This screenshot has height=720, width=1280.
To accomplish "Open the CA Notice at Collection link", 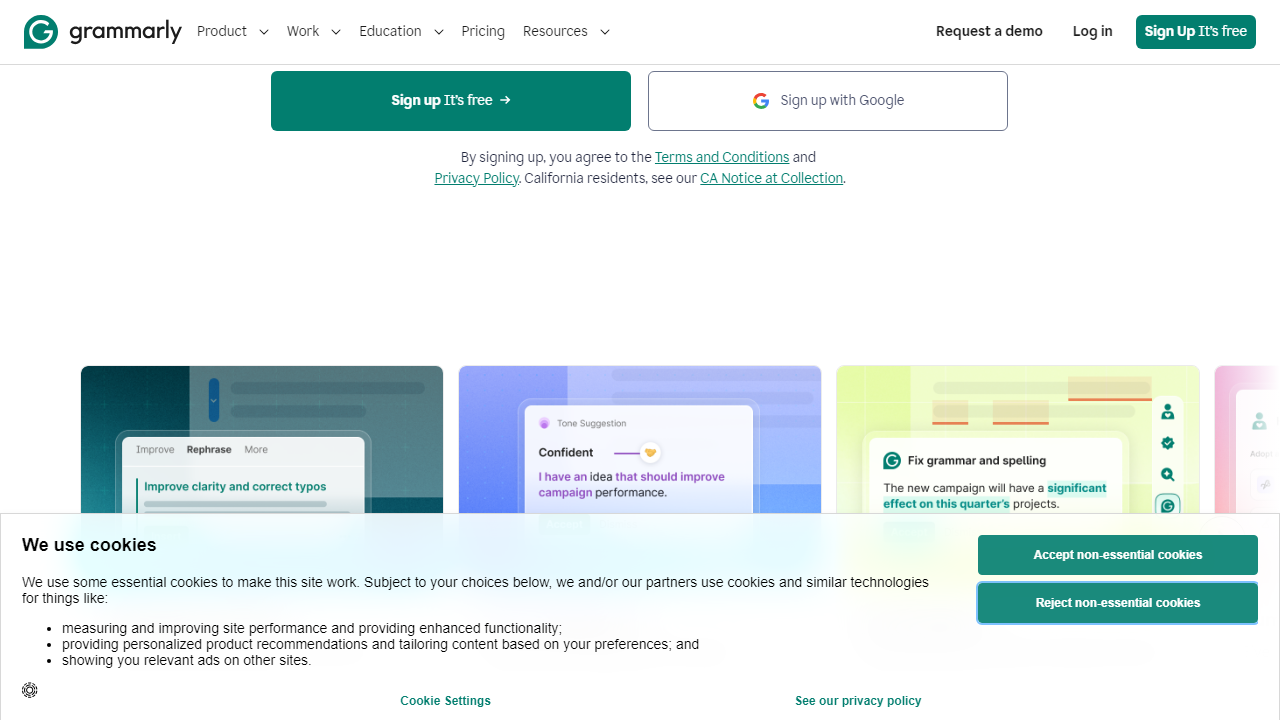I will pos(771,178).
